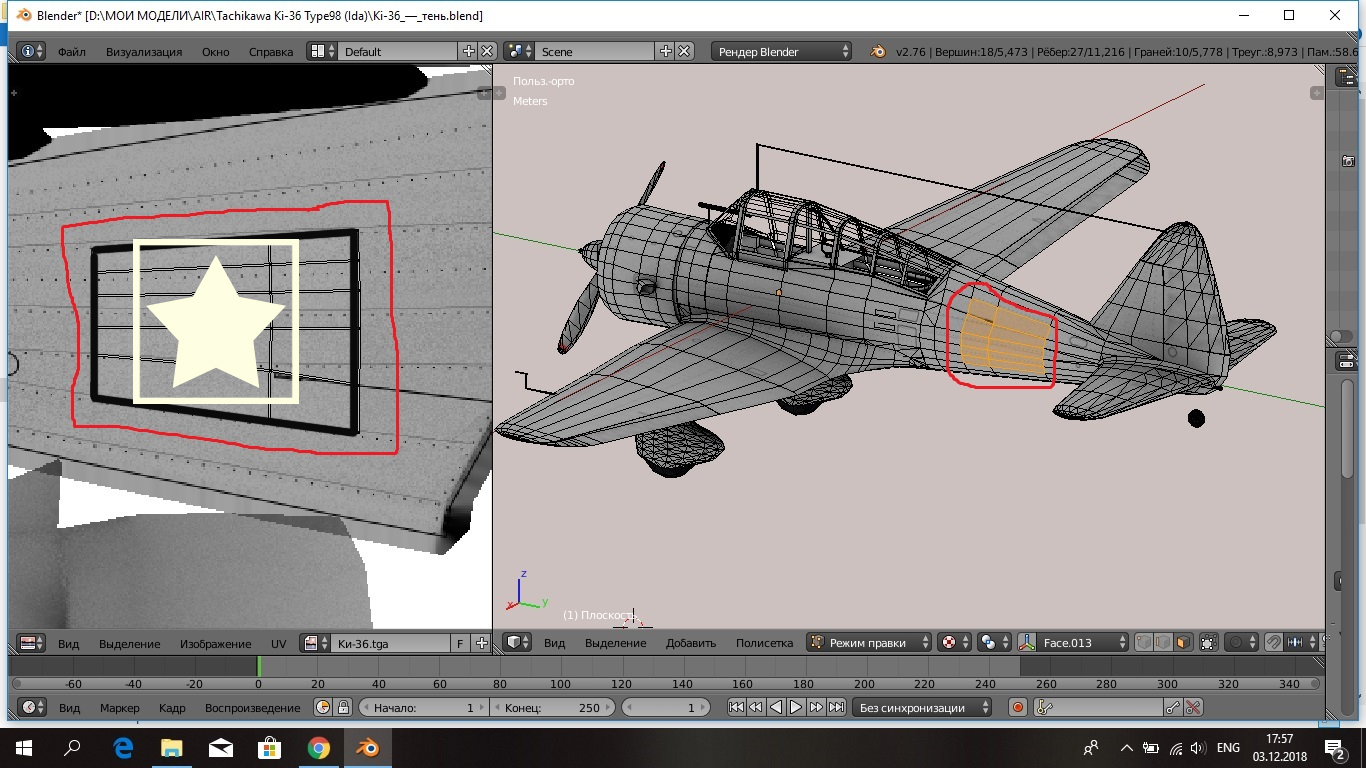
Task: Toggle automatic keyframe record button
Action: (x=1018, y=707)
